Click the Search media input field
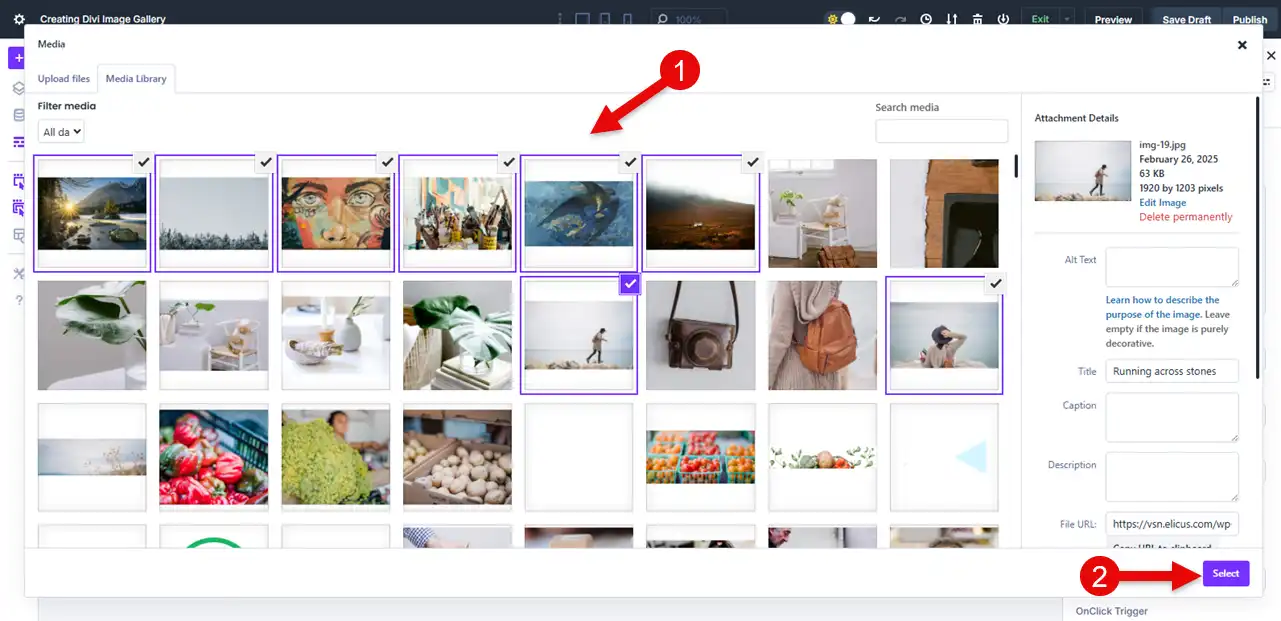The height and width of the screenshot is (621, 1281). coord(941,131)
